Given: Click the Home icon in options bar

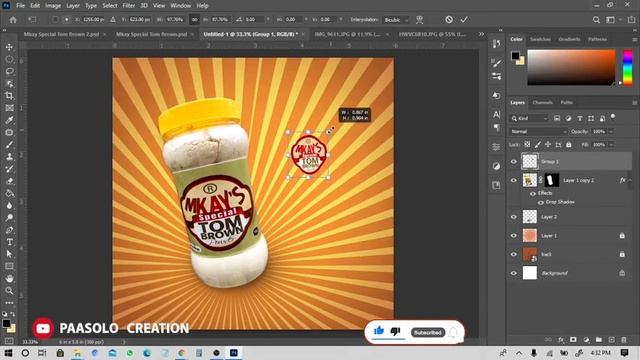Looking at the screenshot, I should tap(13, 20).
